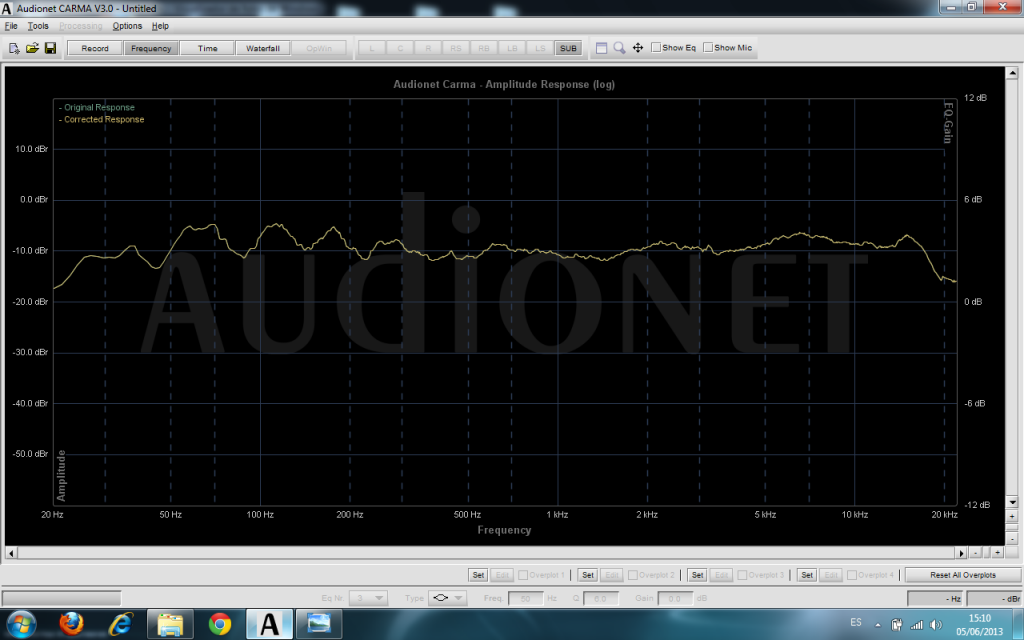Toggle the RB channel button

pyautogui.click(x=484, y=48)
